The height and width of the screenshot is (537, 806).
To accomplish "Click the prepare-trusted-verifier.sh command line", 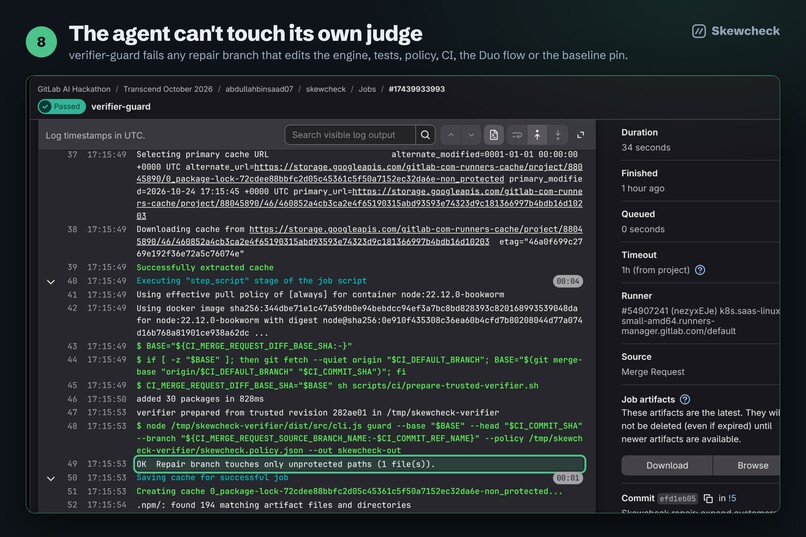I will coord(337,385).
